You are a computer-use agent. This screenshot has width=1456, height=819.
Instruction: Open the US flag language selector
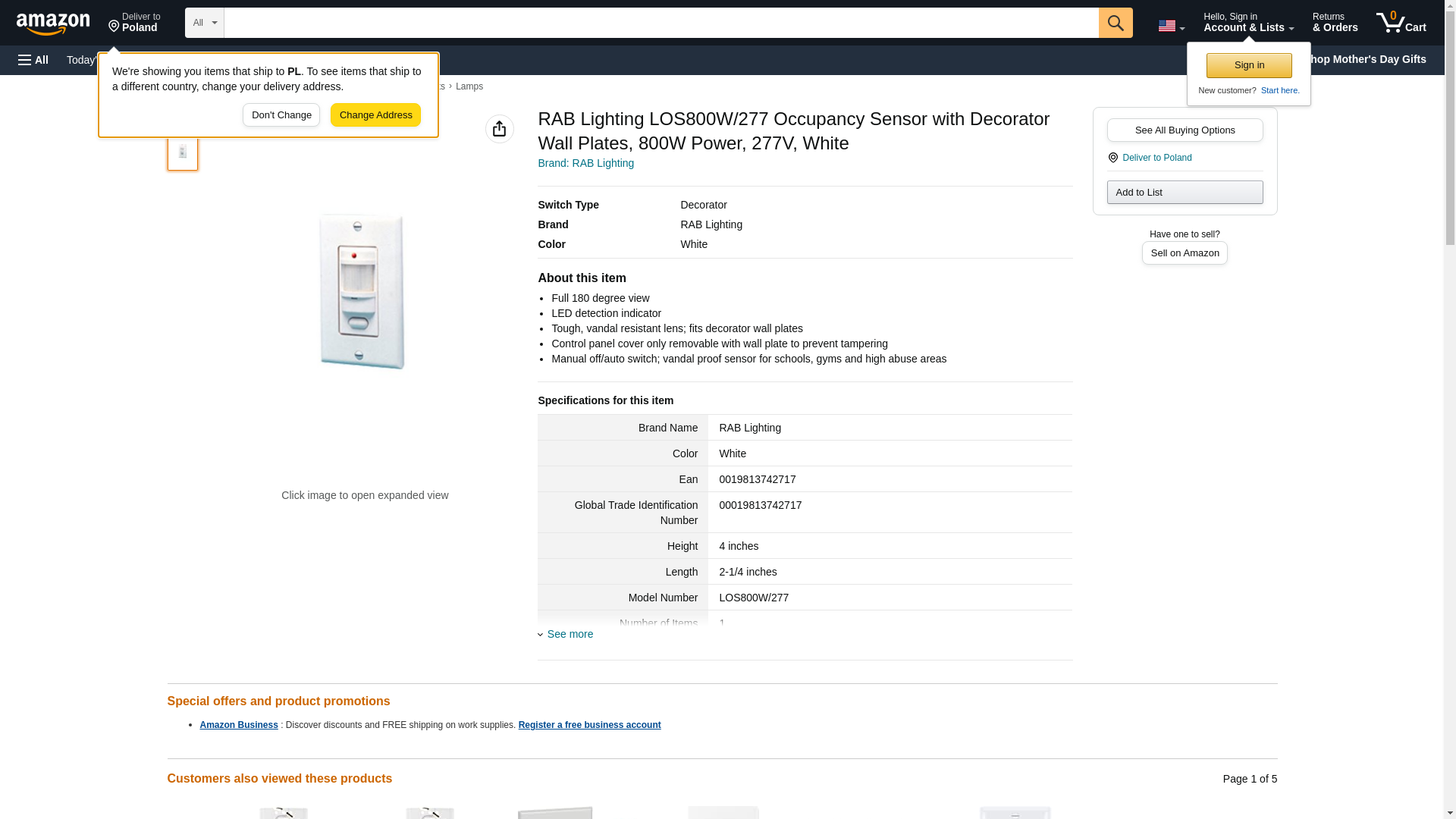[1170, 26]
